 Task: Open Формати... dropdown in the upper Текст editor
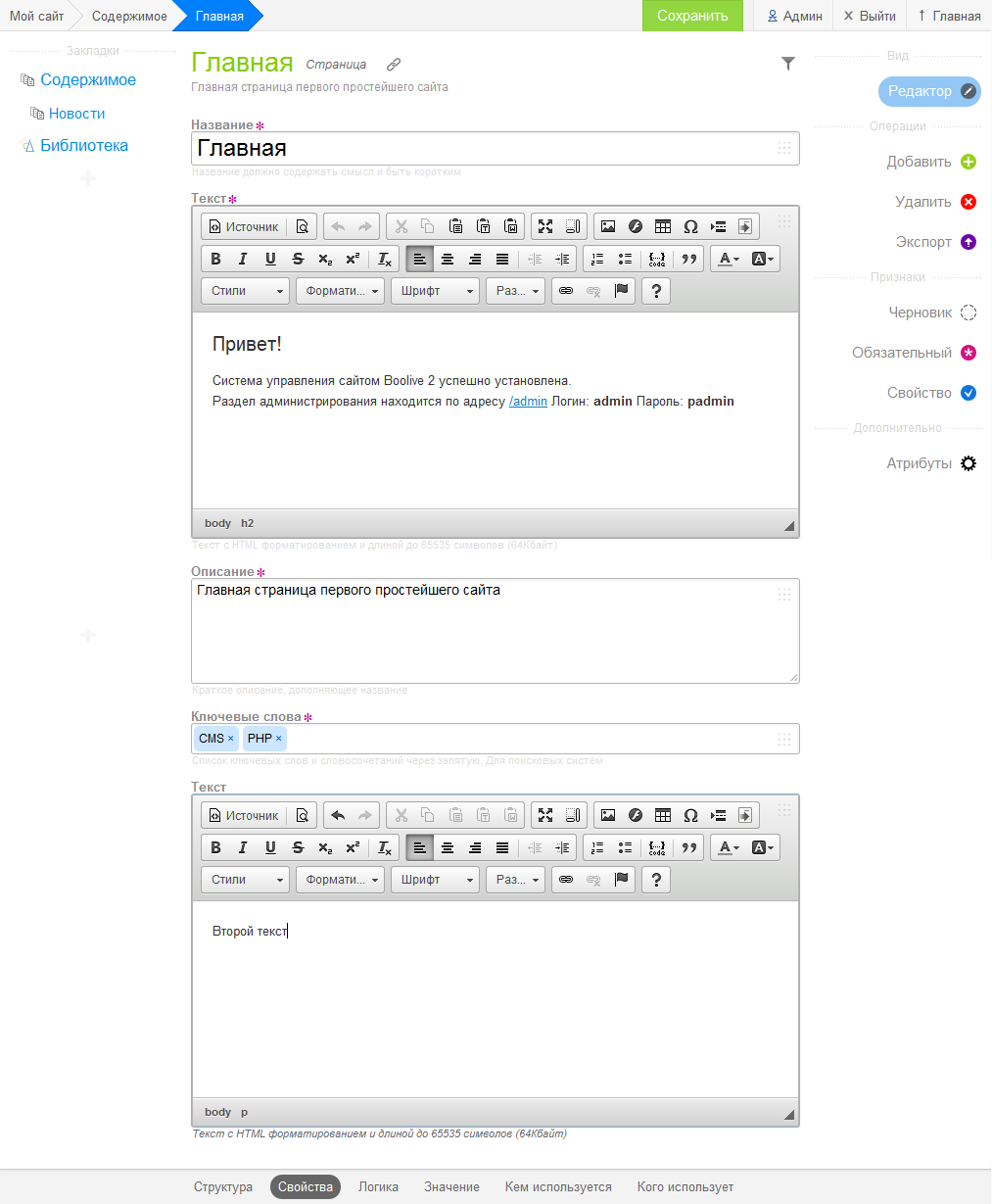(x=340, y=291)
